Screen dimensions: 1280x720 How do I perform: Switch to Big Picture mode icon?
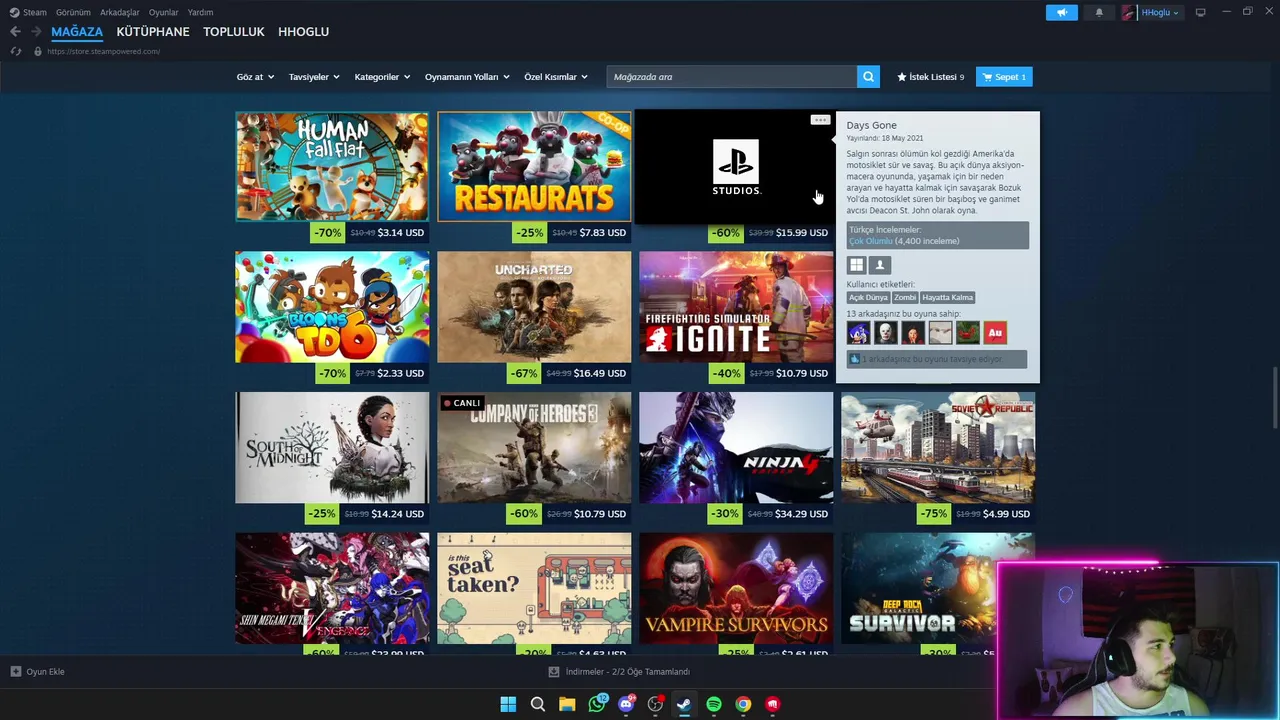[1200, 12]
